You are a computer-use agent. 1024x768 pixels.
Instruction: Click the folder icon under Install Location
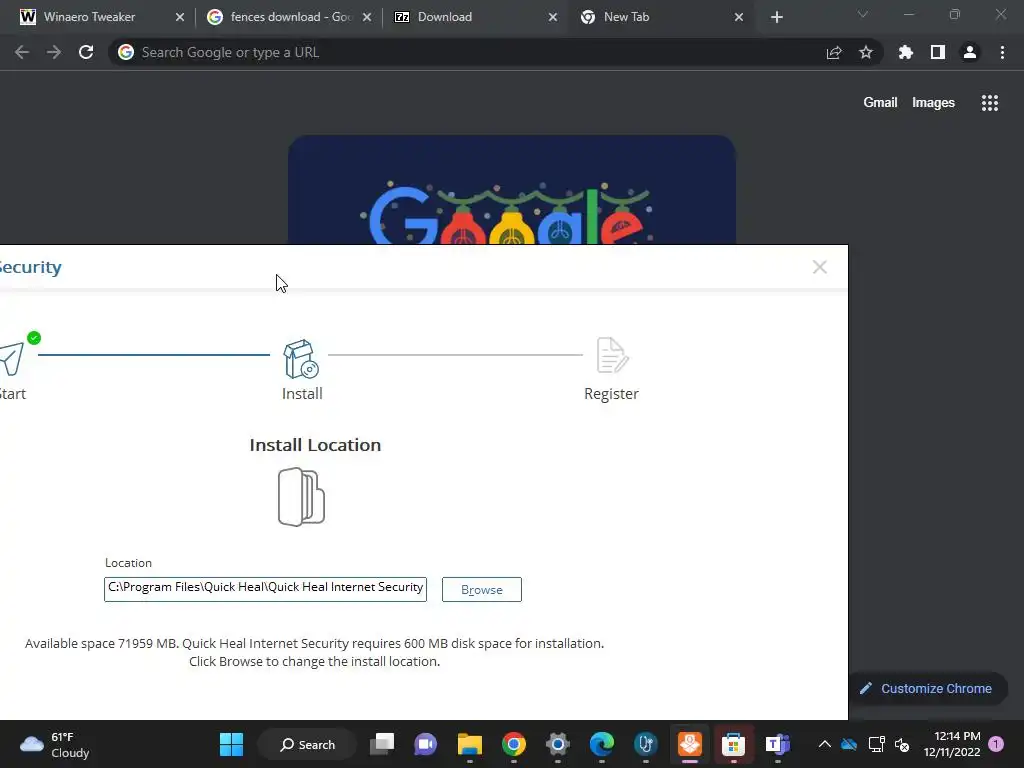(x=301, y=497)
